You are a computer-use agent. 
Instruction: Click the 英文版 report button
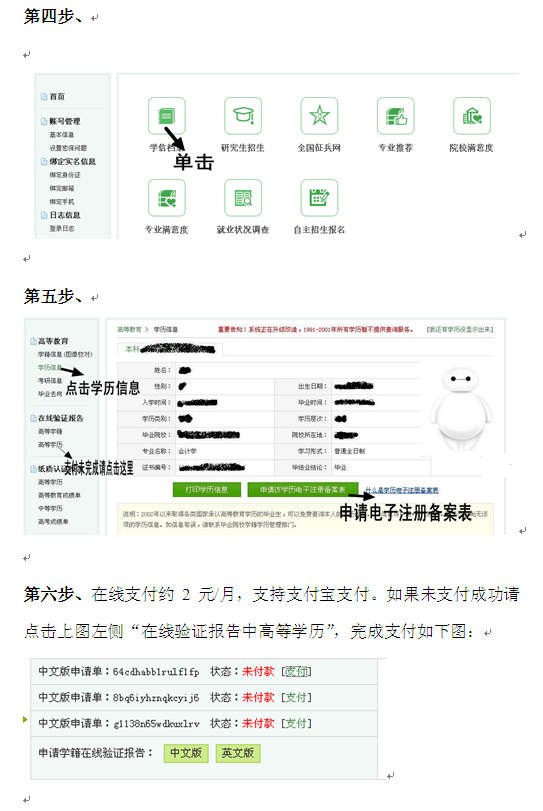[238, 753]
